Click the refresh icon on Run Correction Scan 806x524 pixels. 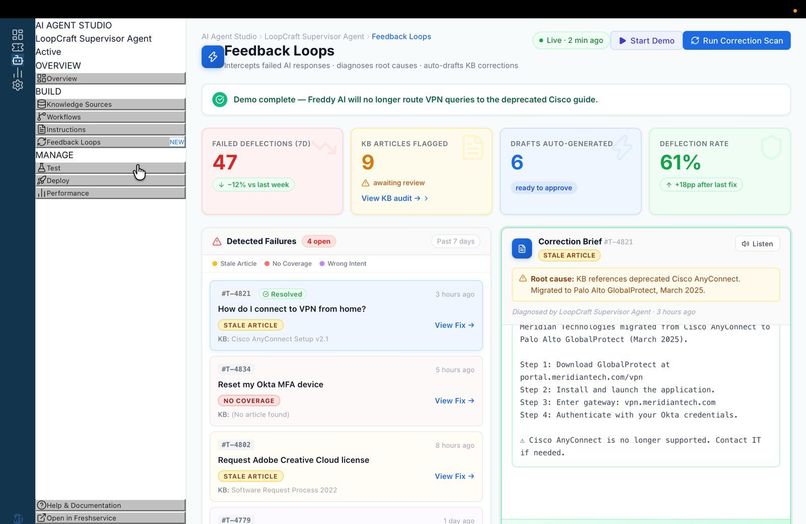point(695,40)
